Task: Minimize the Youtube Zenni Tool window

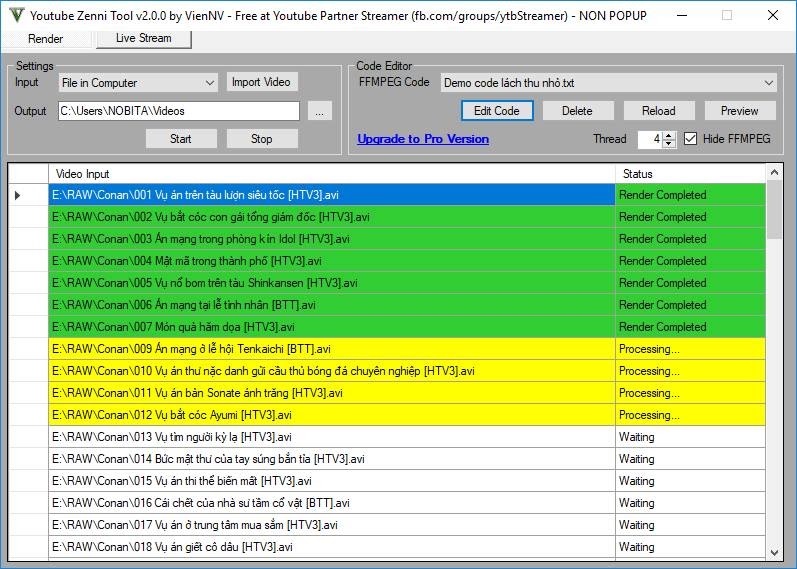Action: point(682,15)
